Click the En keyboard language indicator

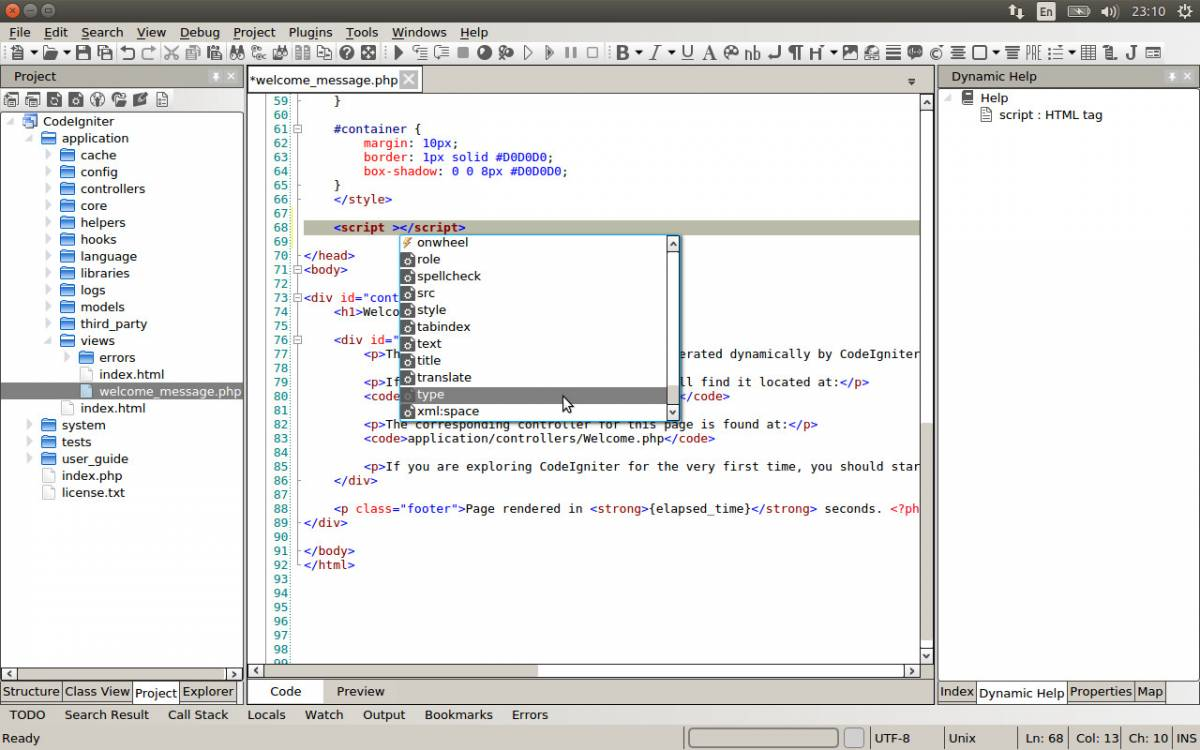tap(1046, 11)
